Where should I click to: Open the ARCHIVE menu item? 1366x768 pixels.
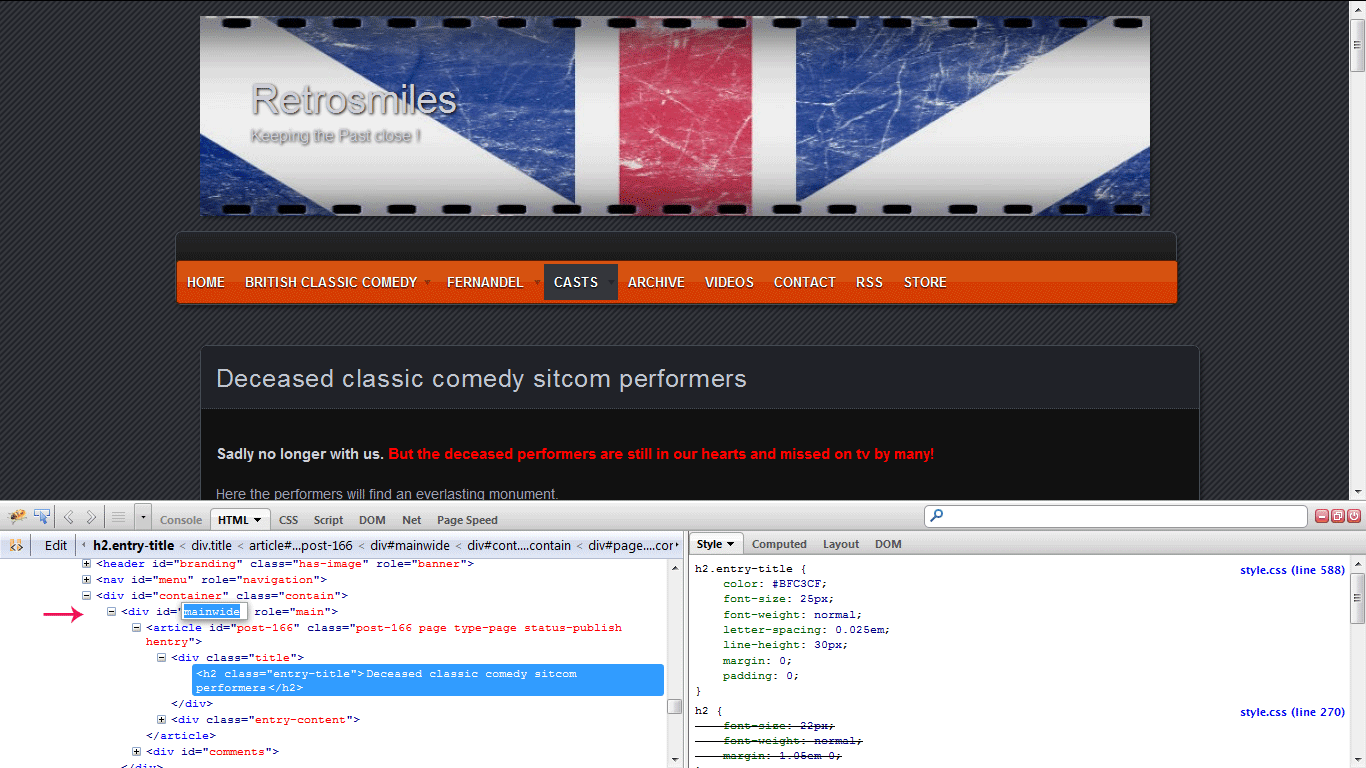pyautogui.click(x=656, y=282)
